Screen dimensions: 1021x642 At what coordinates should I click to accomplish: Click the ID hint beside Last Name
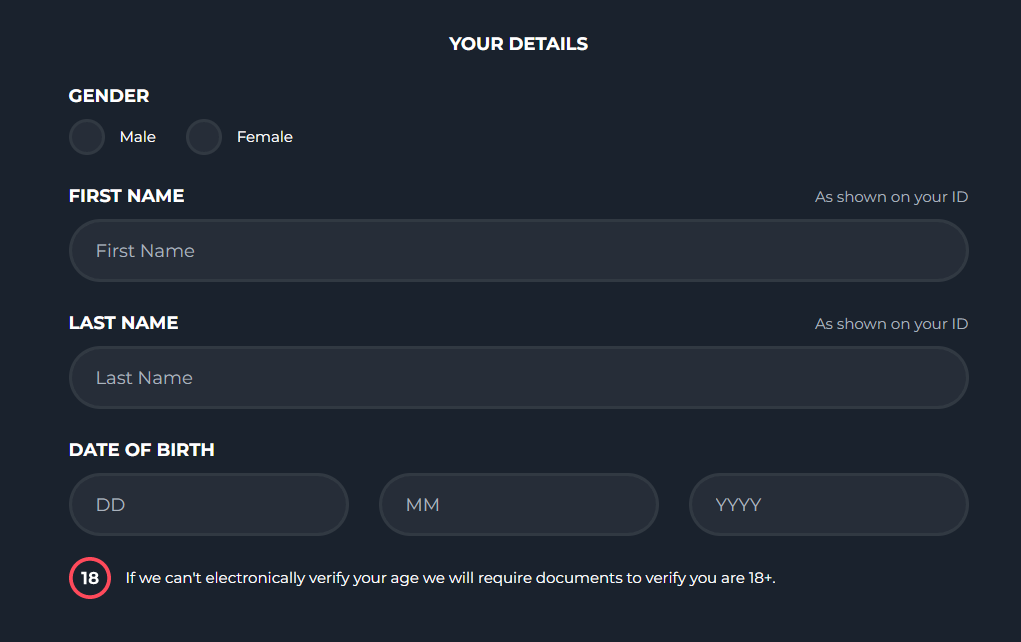[x=891, y=324]
